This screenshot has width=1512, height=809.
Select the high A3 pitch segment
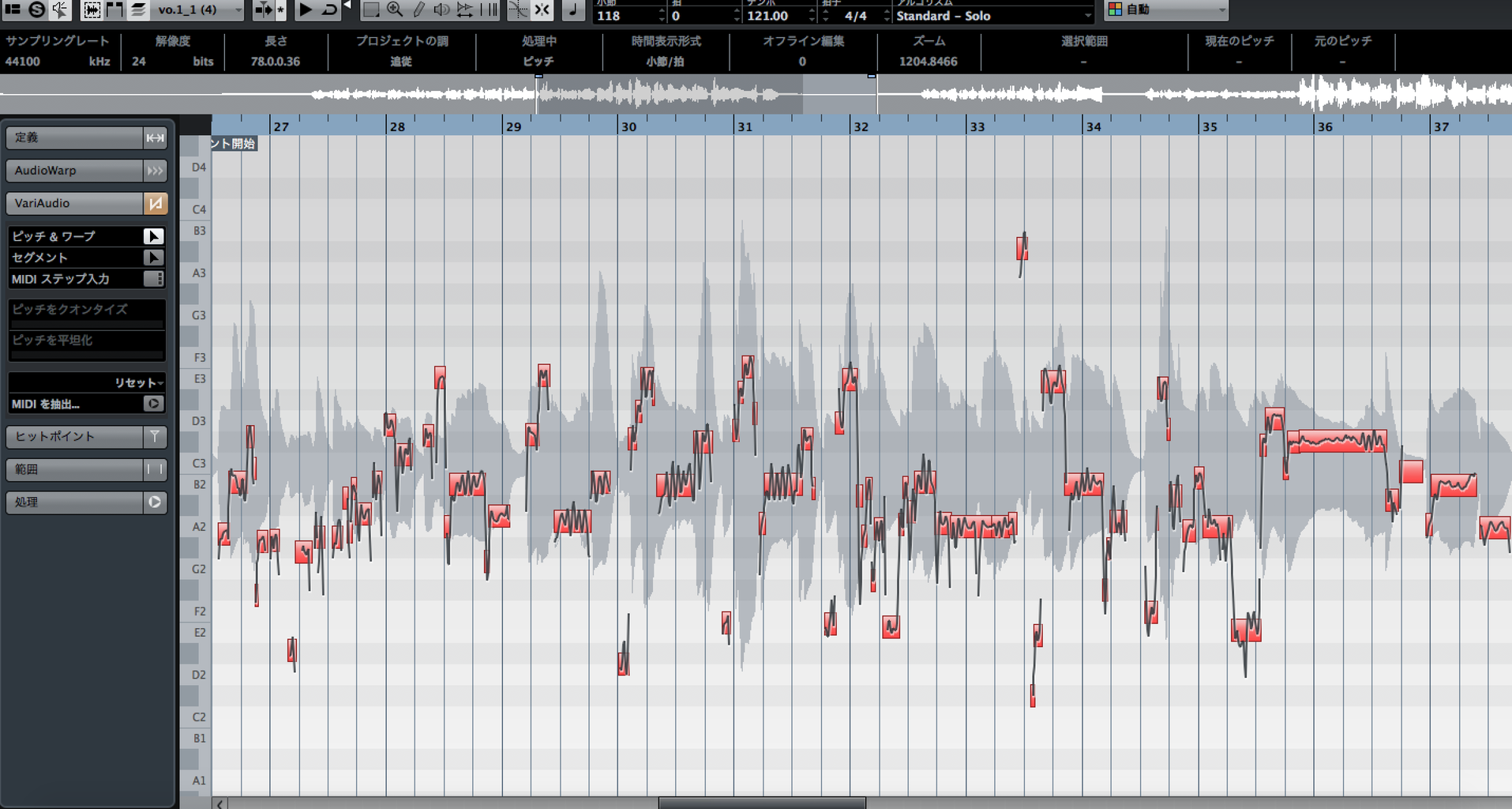[x=1022, y=248]
